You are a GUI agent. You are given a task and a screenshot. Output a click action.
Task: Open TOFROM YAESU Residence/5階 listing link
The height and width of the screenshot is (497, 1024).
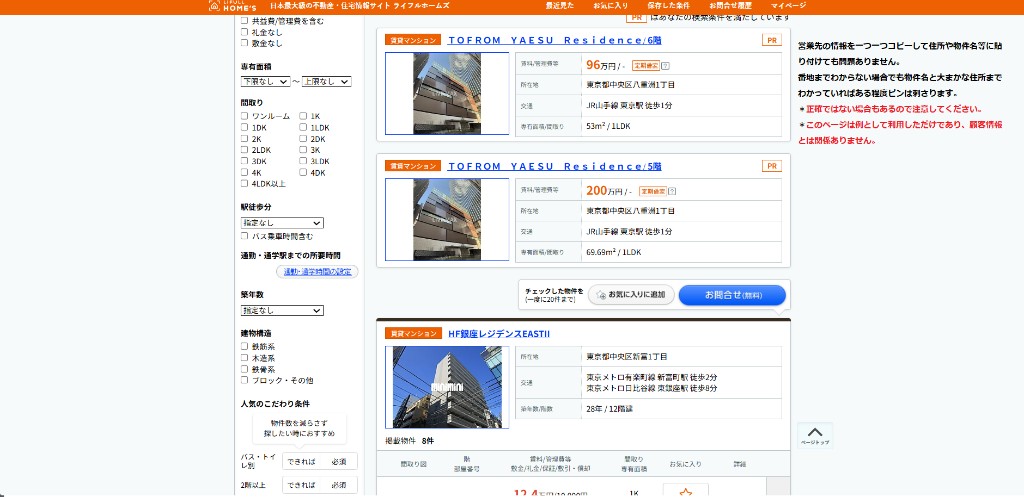coord(554,167)
